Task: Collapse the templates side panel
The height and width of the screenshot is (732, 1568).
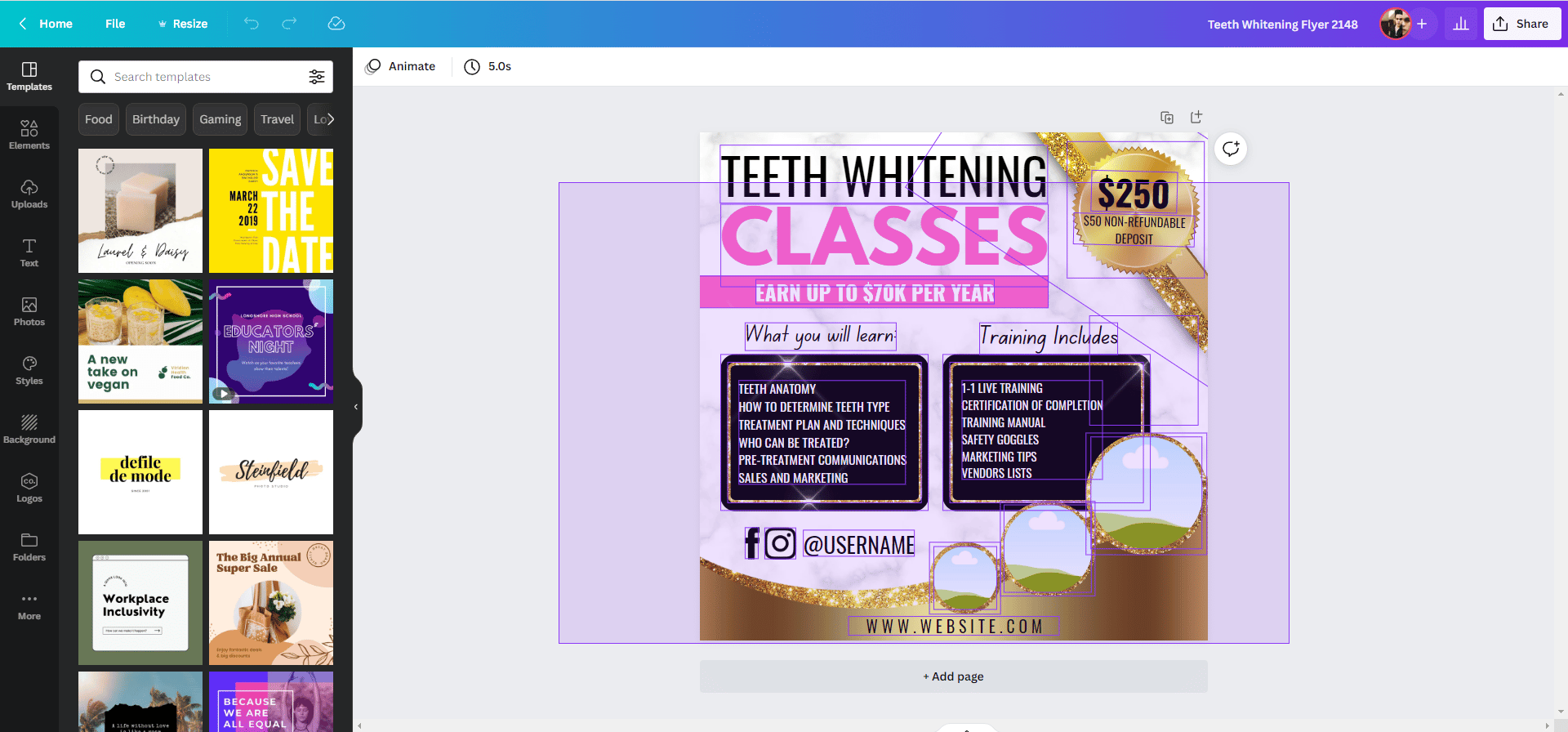Action: pos(356,407)
